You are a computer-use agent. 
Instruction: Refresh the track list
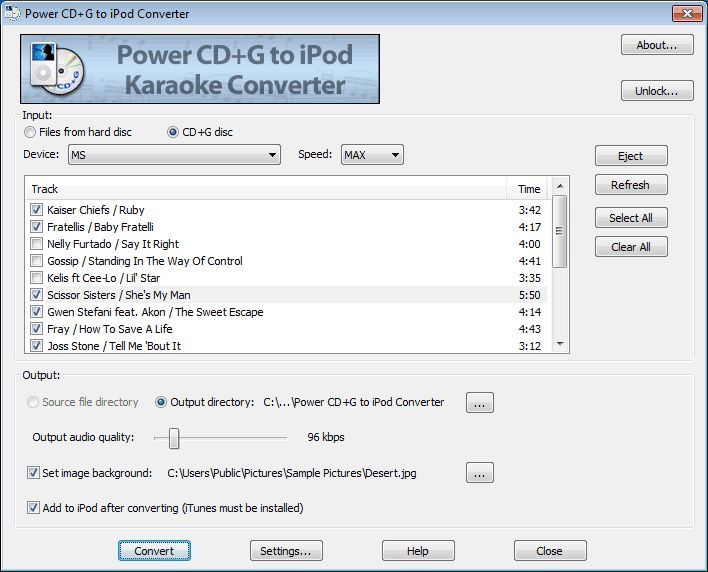click(630, 185)
